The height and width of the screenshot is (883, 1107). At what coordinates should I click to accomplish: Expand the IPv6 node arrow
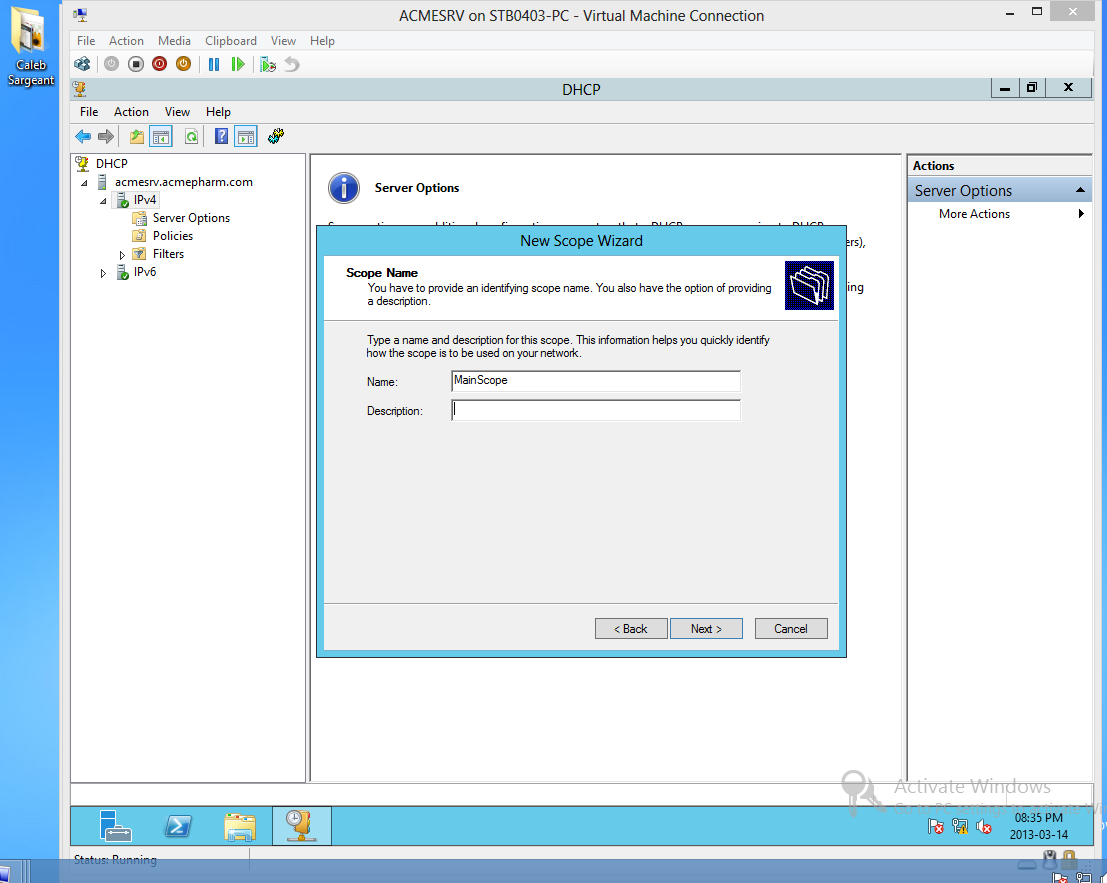103,273
